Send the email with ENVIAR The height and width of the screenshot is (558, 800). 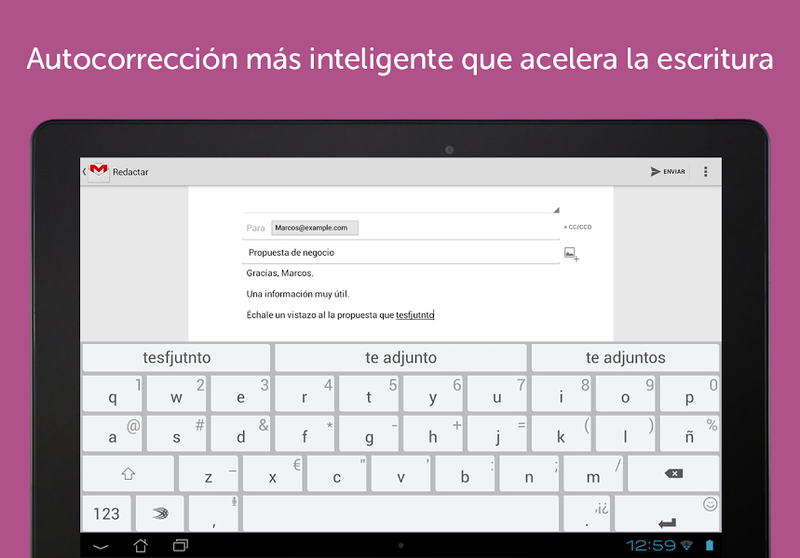coord(668,171)
